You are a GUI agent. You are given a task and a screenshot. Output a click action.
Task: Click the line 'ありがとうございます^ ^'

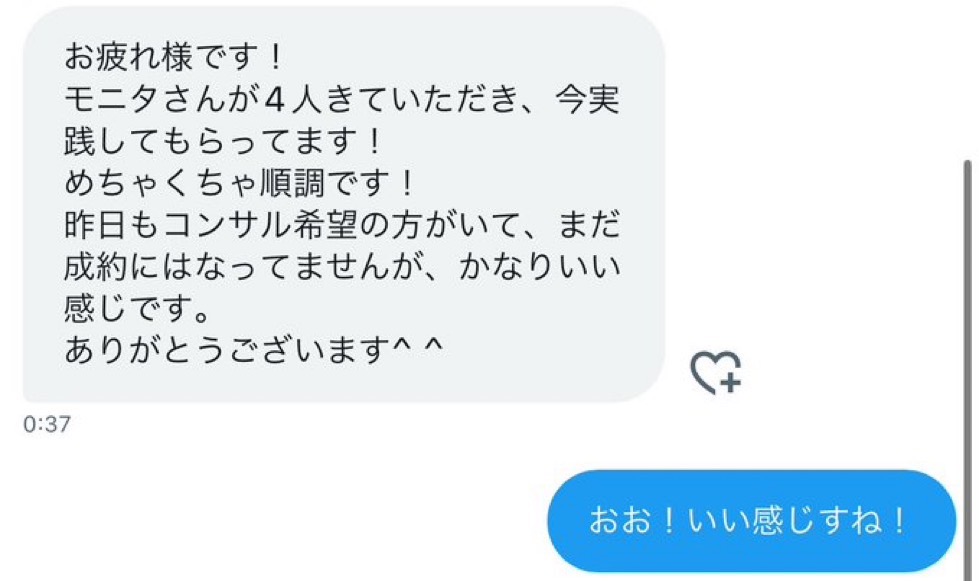point(253,349)
